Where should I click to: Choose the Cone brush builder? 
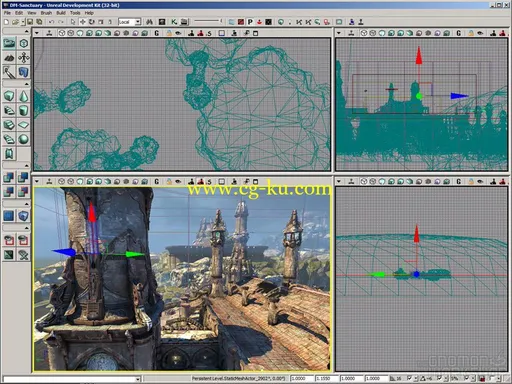tap(23, 96)
